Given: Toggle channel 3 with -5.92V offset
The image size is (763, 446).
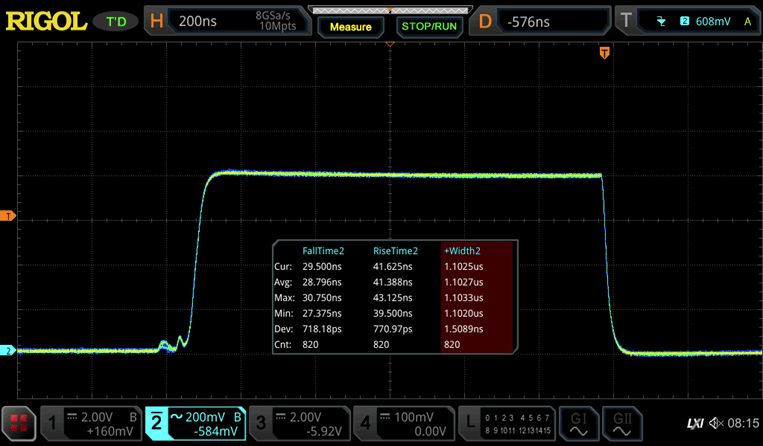Looking at the screenshot, I should [295, 424].
